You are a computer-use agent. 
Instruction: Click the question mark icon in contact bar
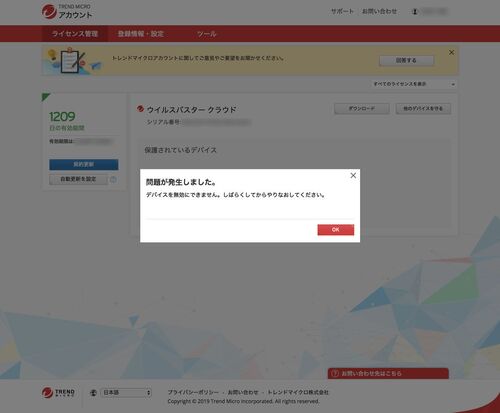click(336, 373)
